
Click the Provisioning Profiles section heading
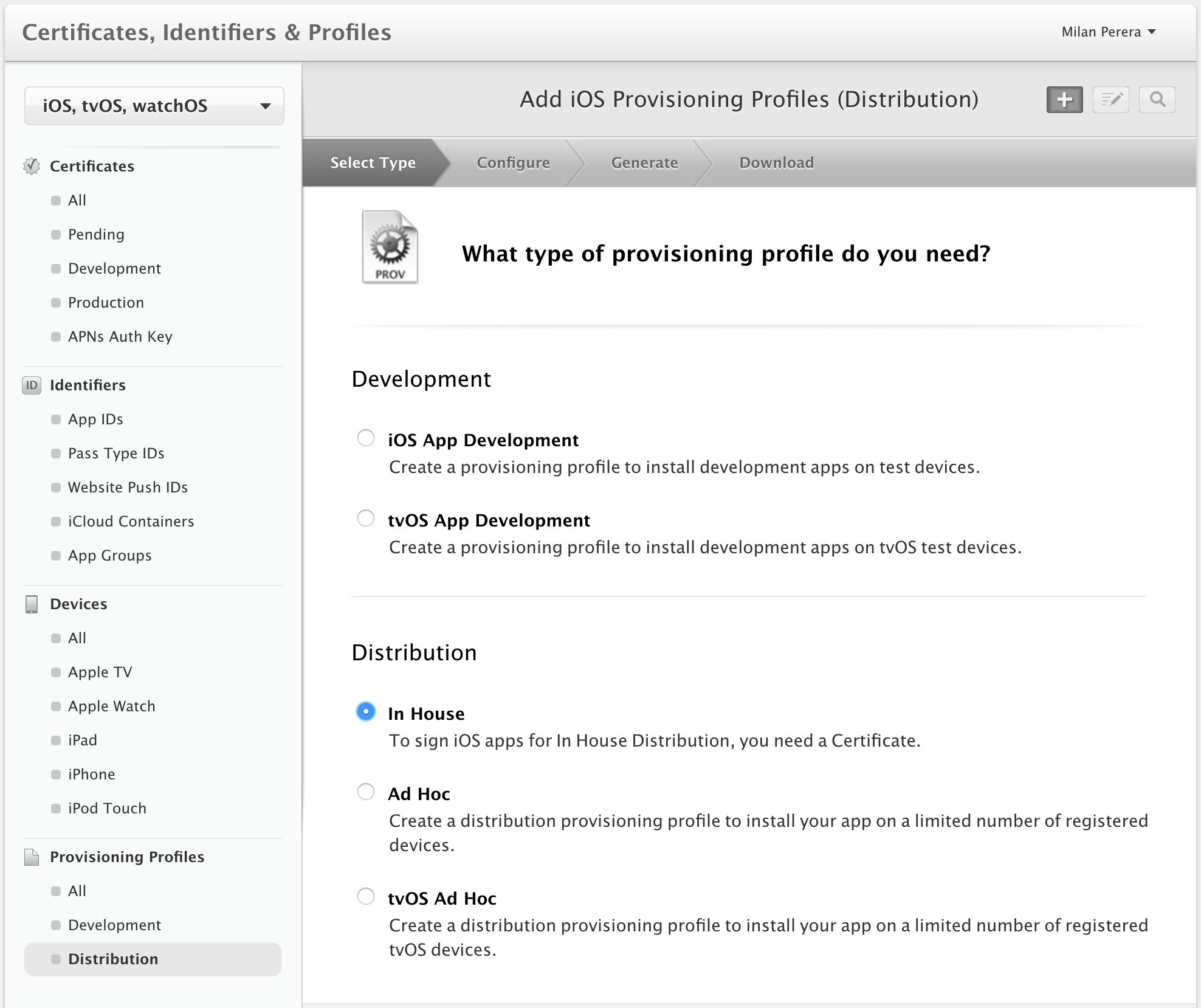(127, 857)
